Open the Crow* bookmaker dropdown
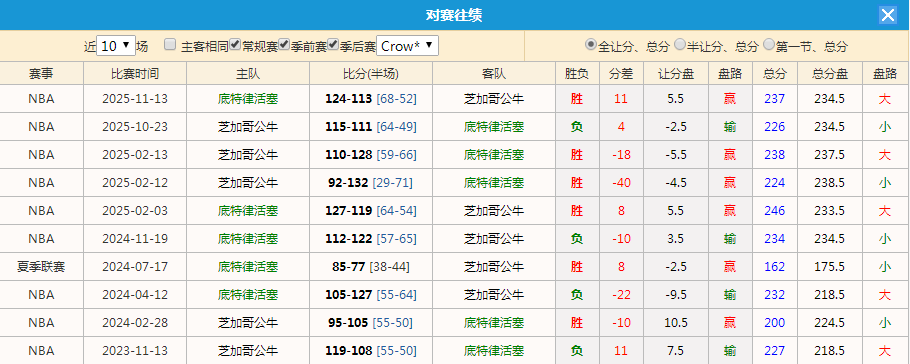The image size is (910, 364). [407, 46]
